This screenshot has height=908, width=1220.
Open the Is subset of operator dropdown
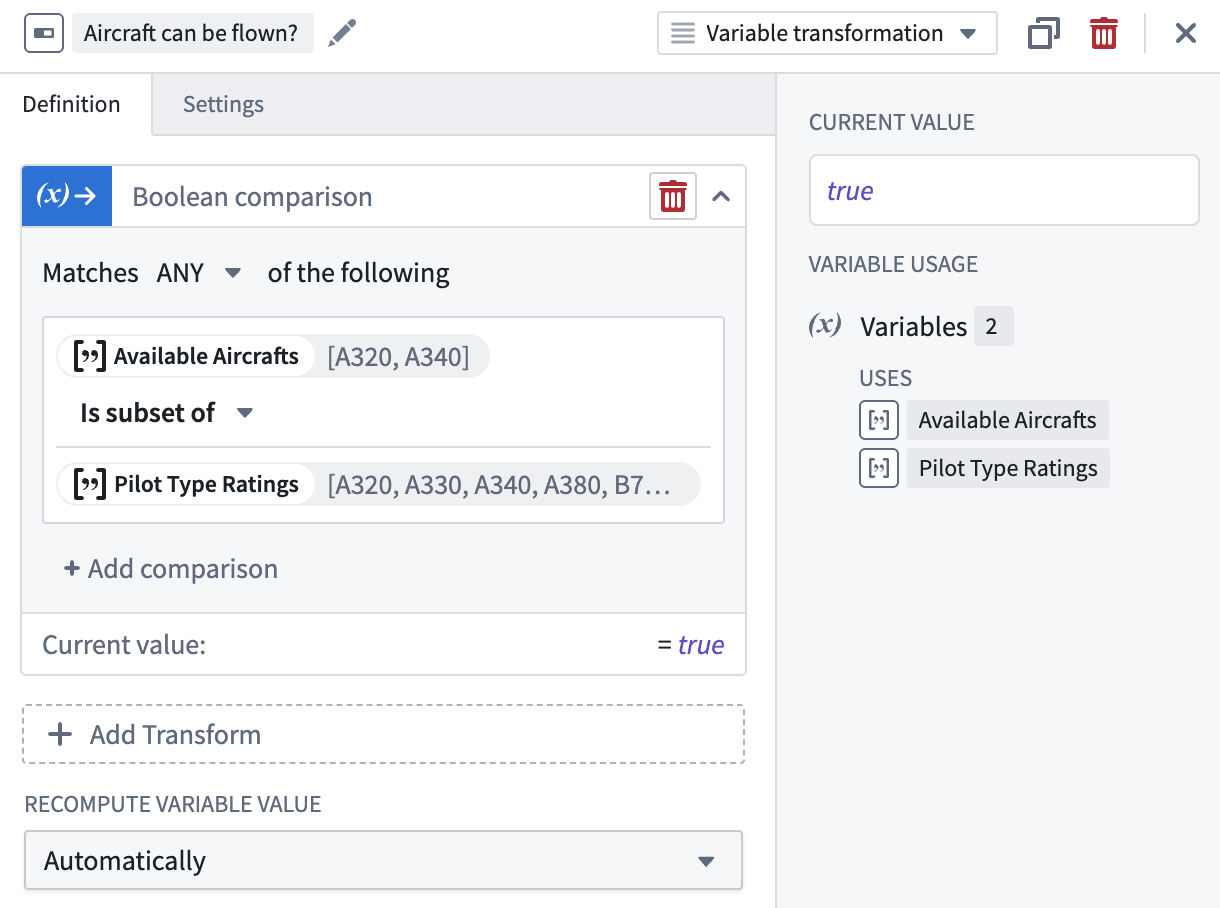tap(166, 413)
